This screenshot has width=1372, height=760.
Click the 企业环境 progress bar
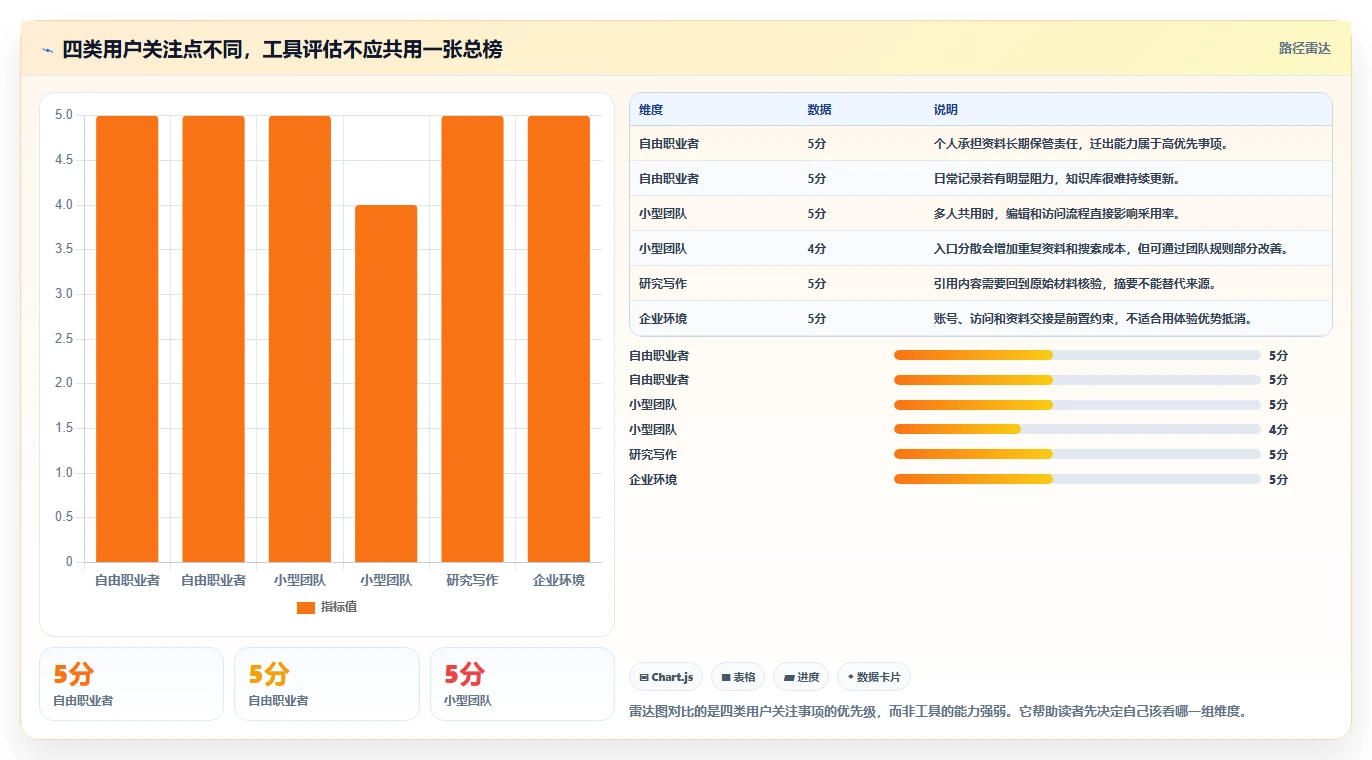(x=1077, y=480)
